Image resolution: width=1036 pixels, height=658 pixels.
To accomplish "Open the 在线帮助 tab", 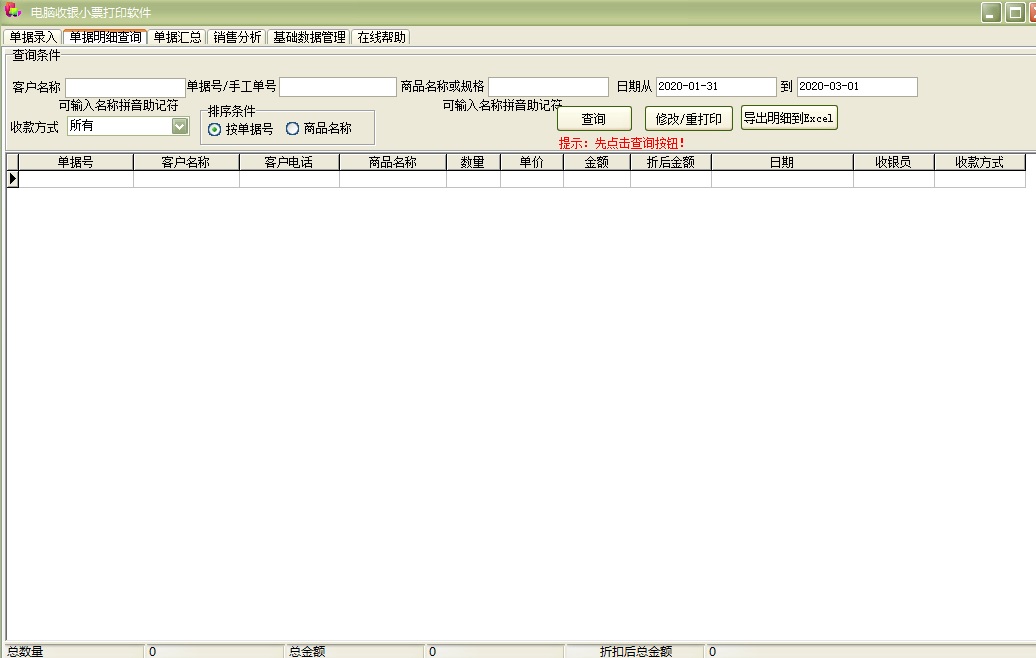I will (381, 37).
